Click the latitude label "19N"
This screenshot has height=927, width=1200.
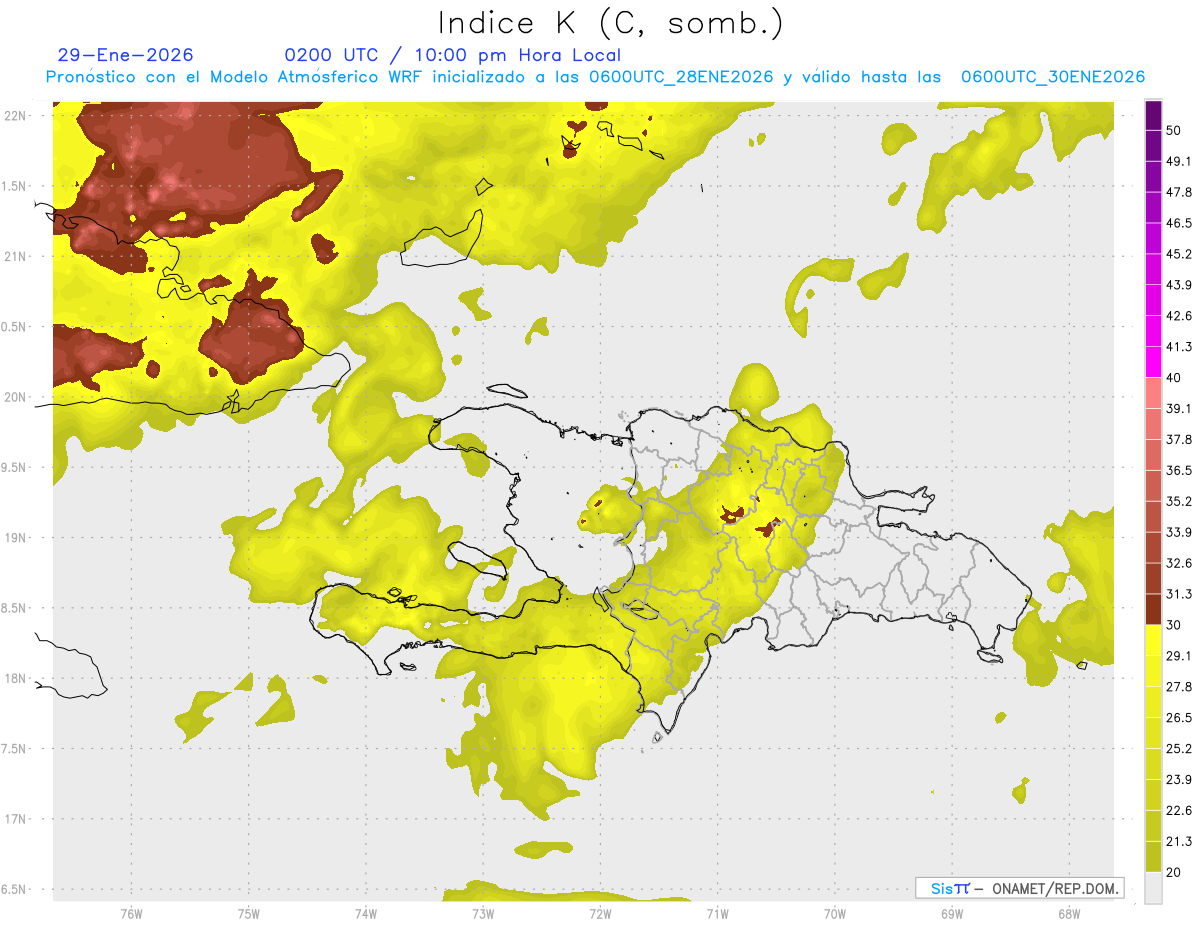(16, 537)
